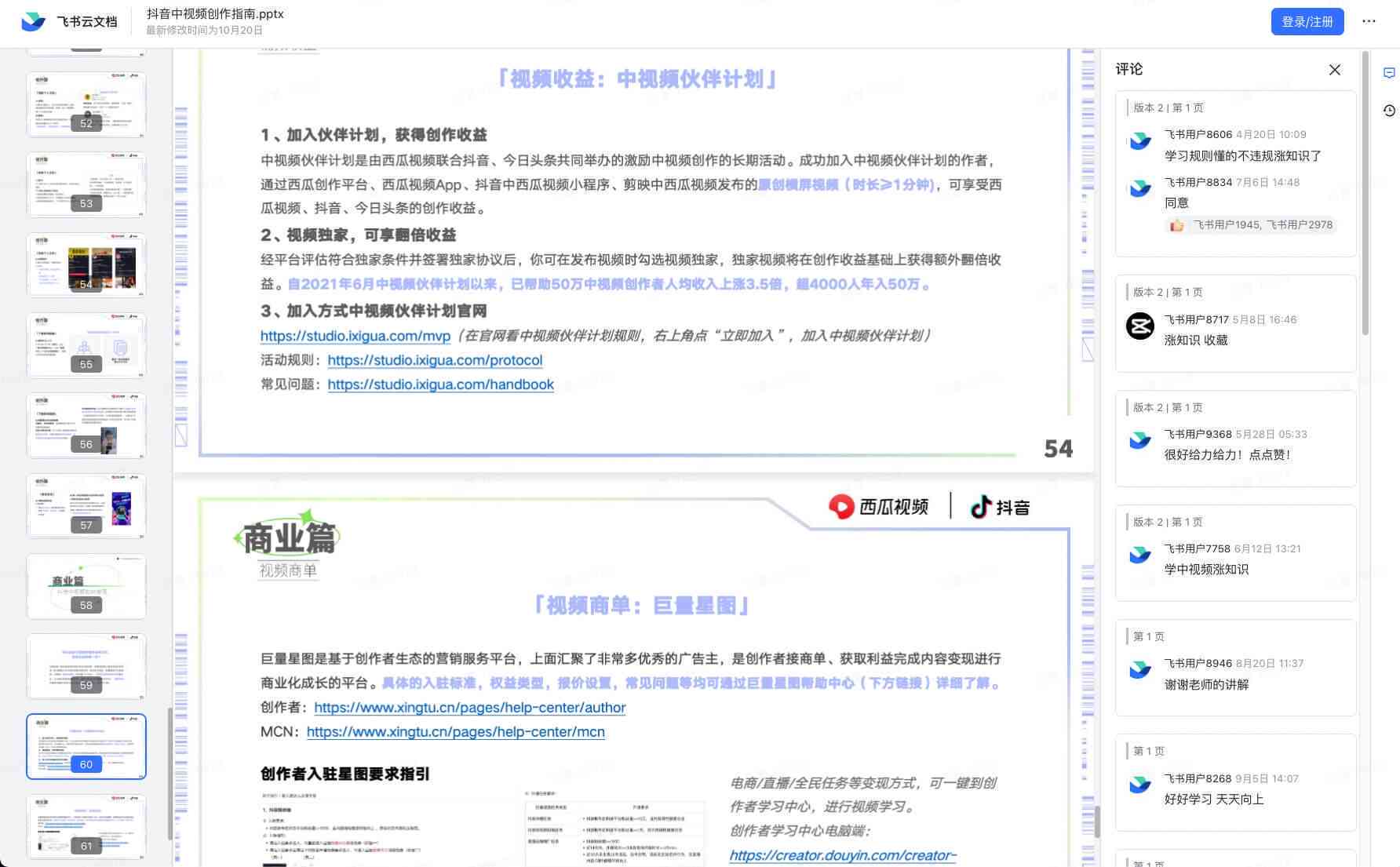
Task: Select slide thumbnail 52
Action: pos(86,104)
